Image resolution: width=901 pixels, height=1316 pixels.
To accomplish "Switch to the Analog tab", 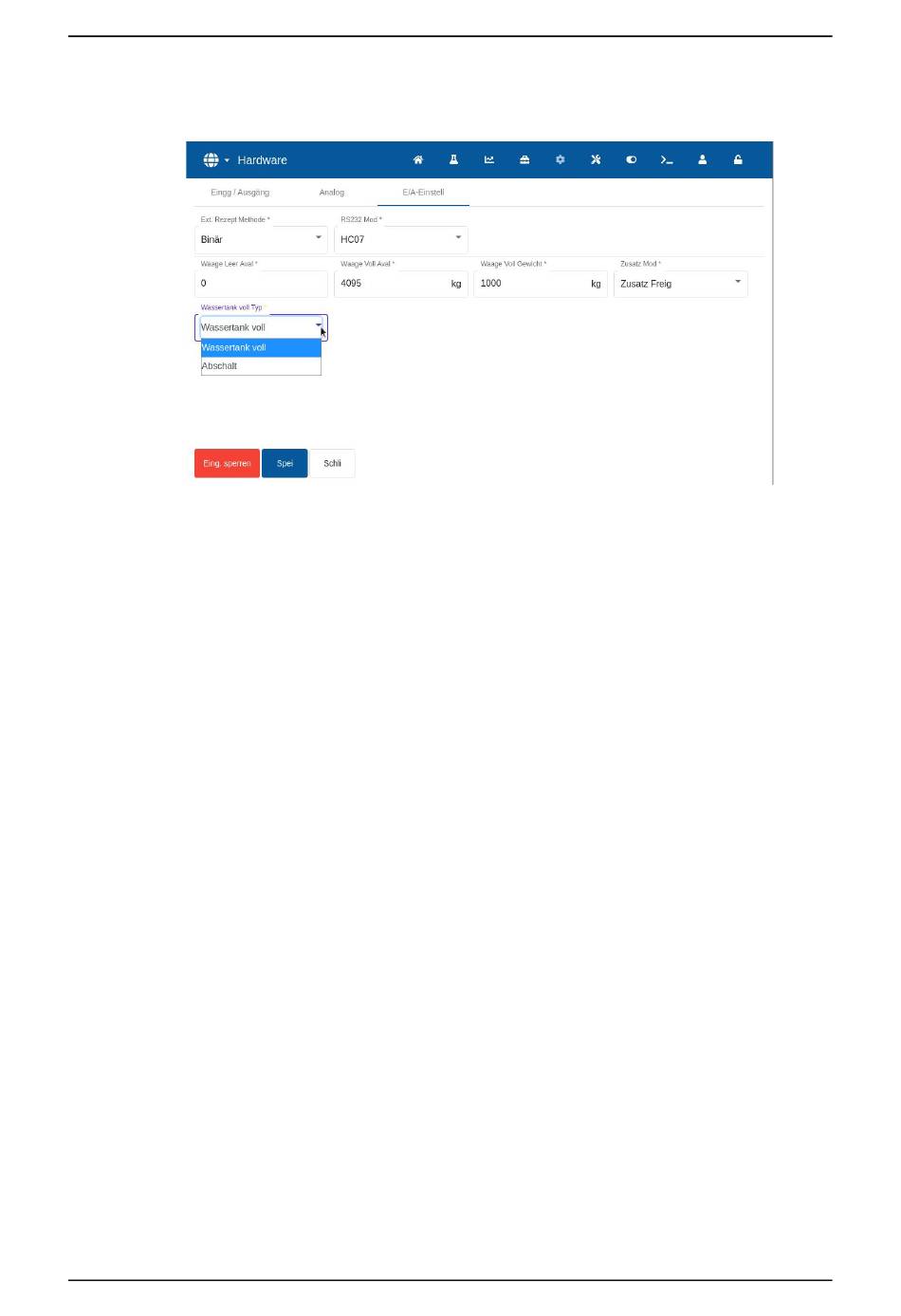I will (332, 193).
